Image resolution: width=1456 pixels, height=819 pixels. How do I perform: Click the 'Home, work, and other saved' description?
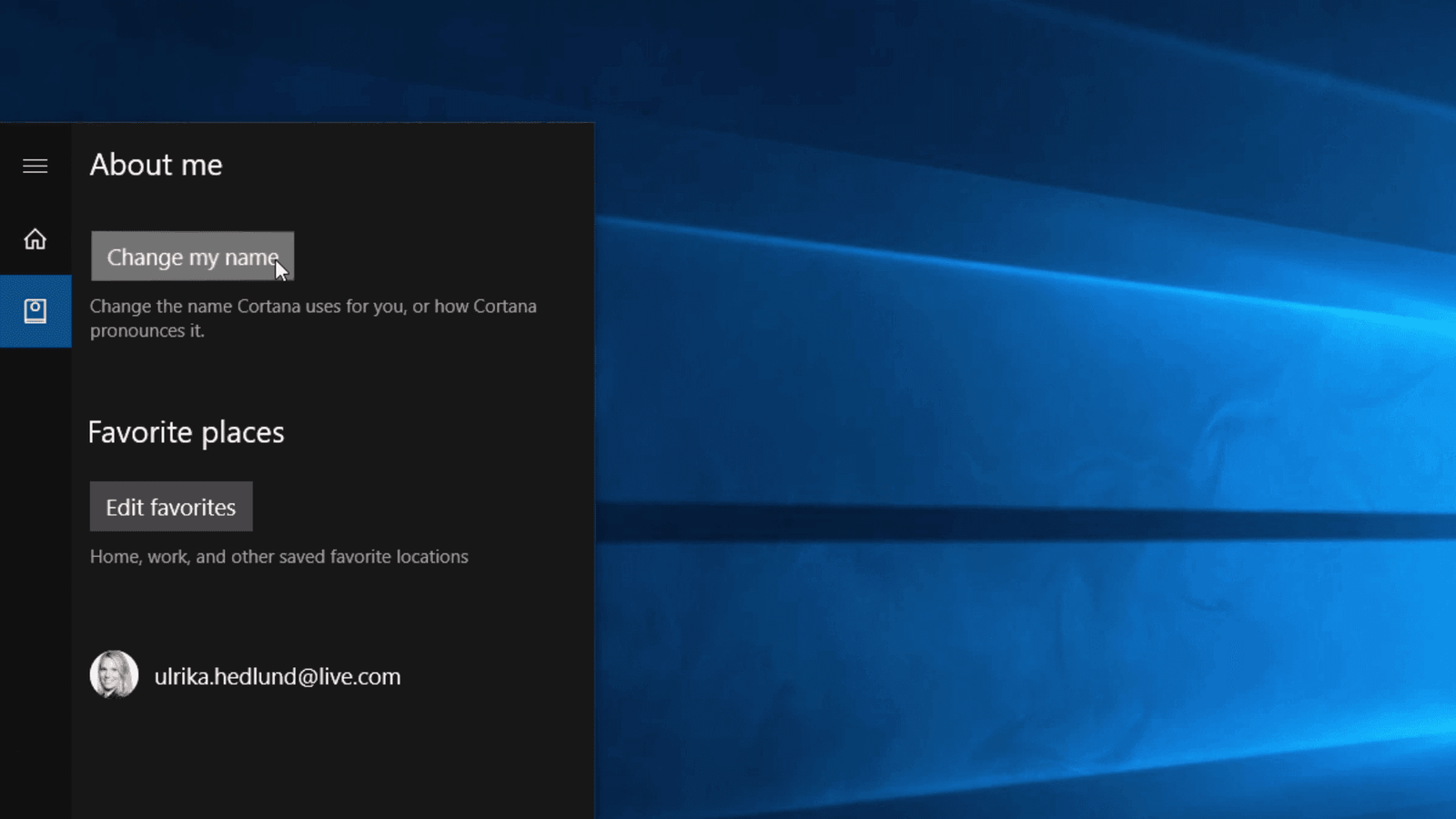278,557
